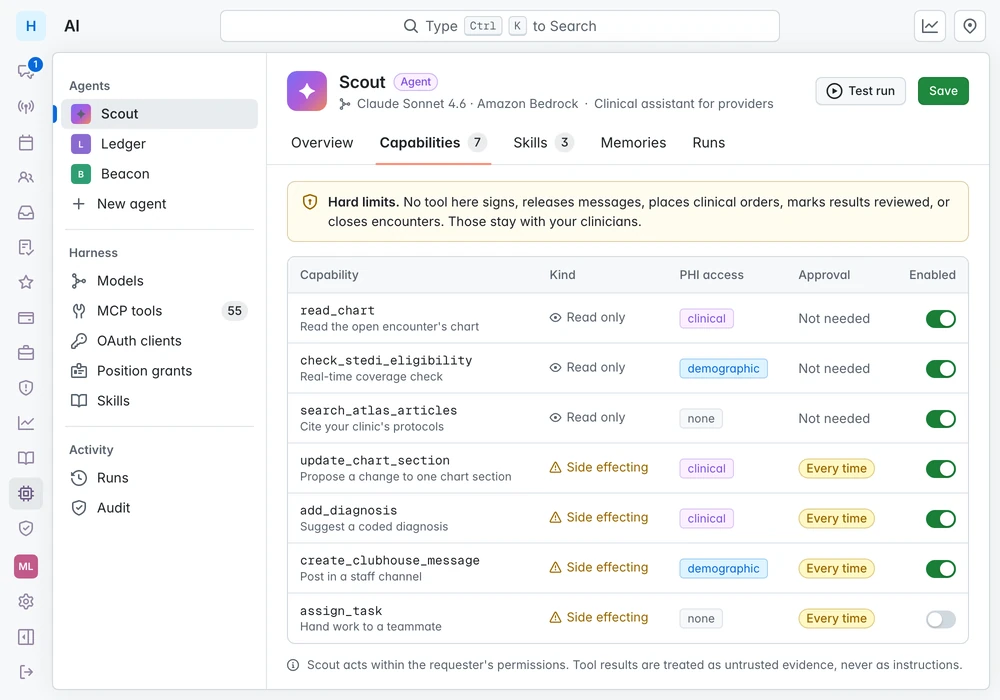This screenshot has height=700, width=1000.
Task: Open the location pin icon in header
Action: (x=970, y=26)
